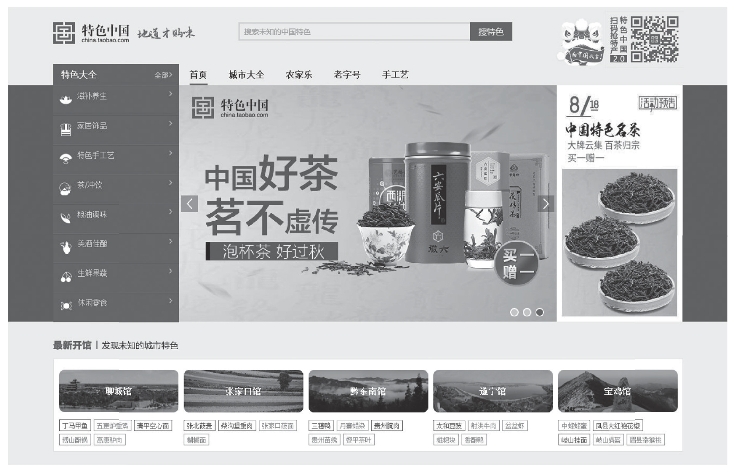Click the 搜特色 search button

coord(491,32)
